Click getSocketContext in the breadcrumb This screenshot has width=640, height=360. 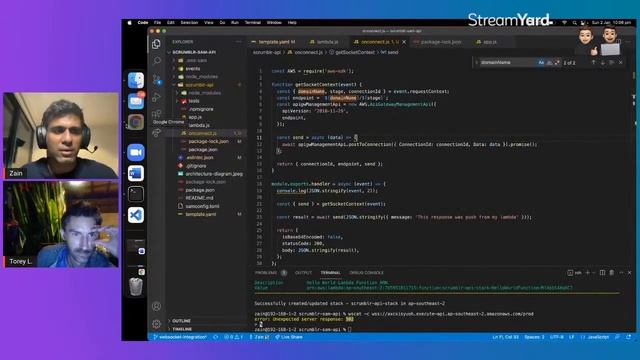[x=354, y=52]
